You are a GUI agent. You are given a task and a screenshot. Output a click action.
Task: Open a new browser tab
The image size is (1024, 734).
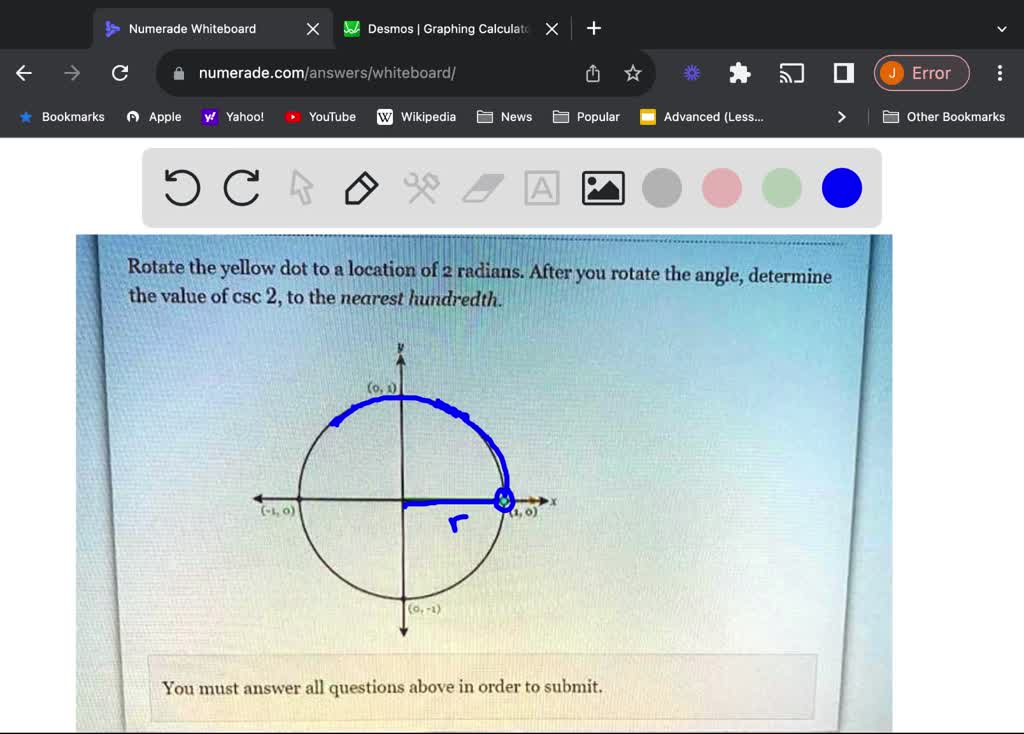point(593,28)
